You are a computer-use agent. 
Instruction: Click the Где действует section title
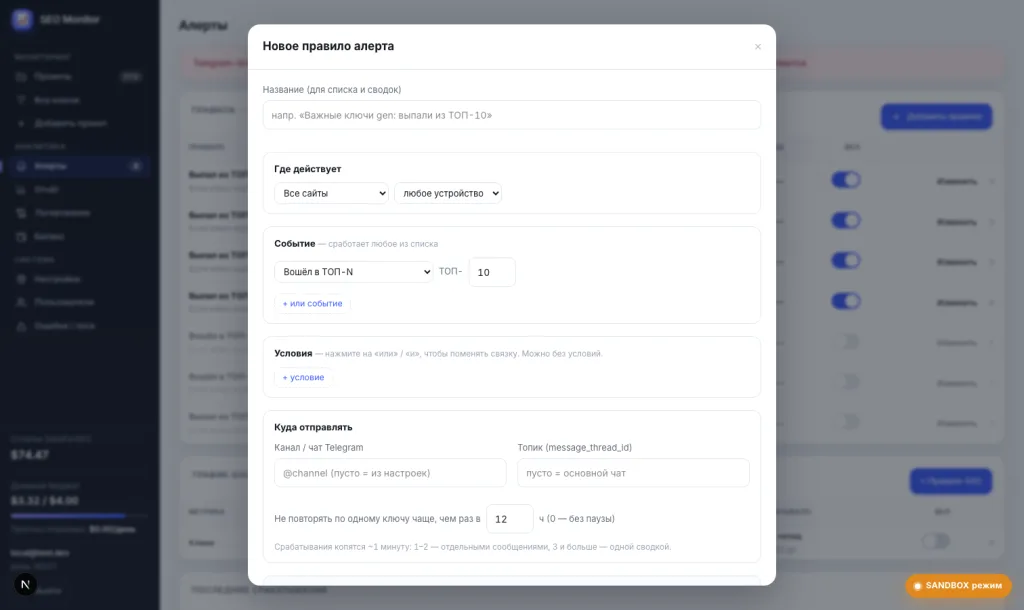click(308, 169)
